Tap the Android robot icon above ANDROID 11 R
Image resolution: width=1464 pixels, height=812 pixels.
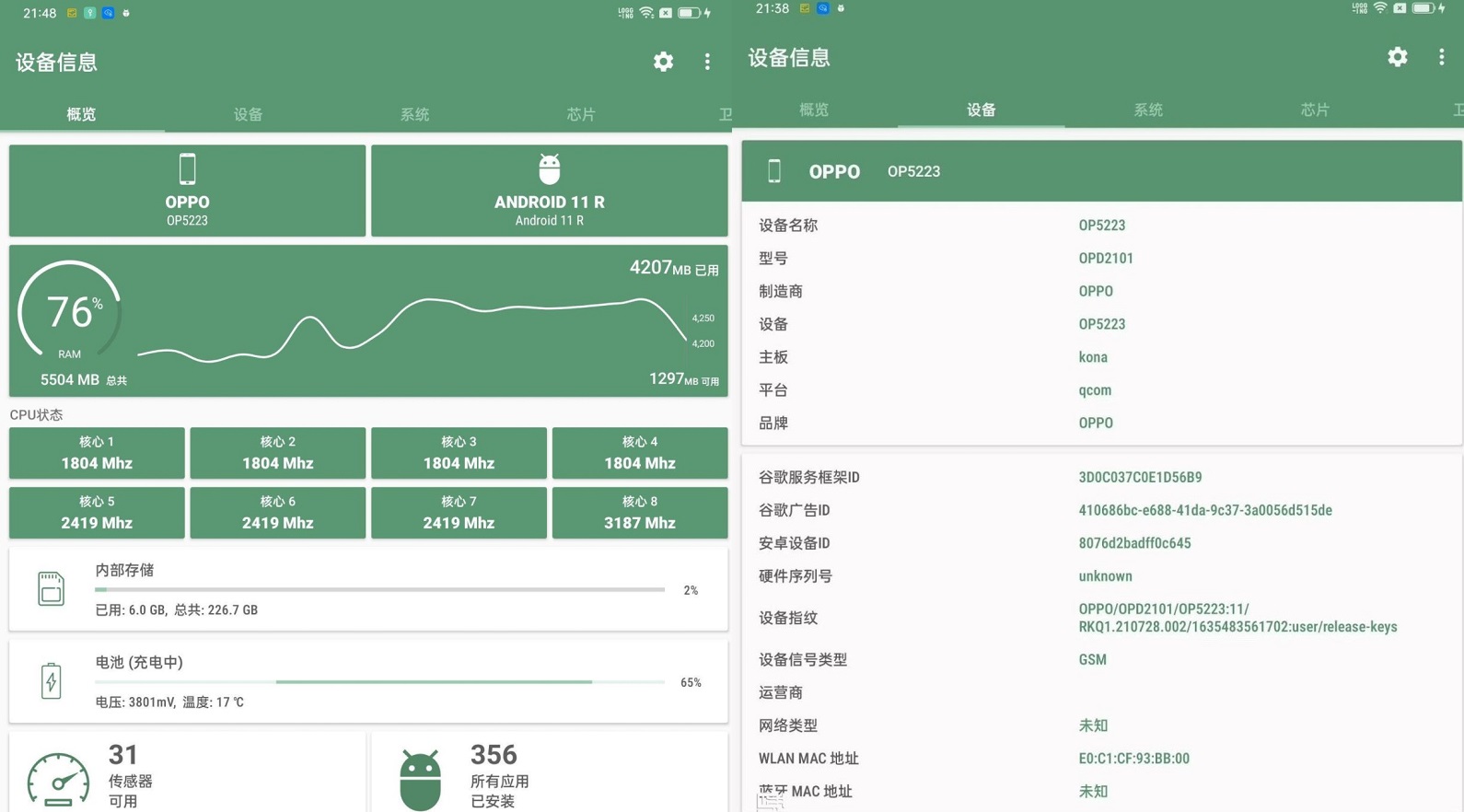550,169
